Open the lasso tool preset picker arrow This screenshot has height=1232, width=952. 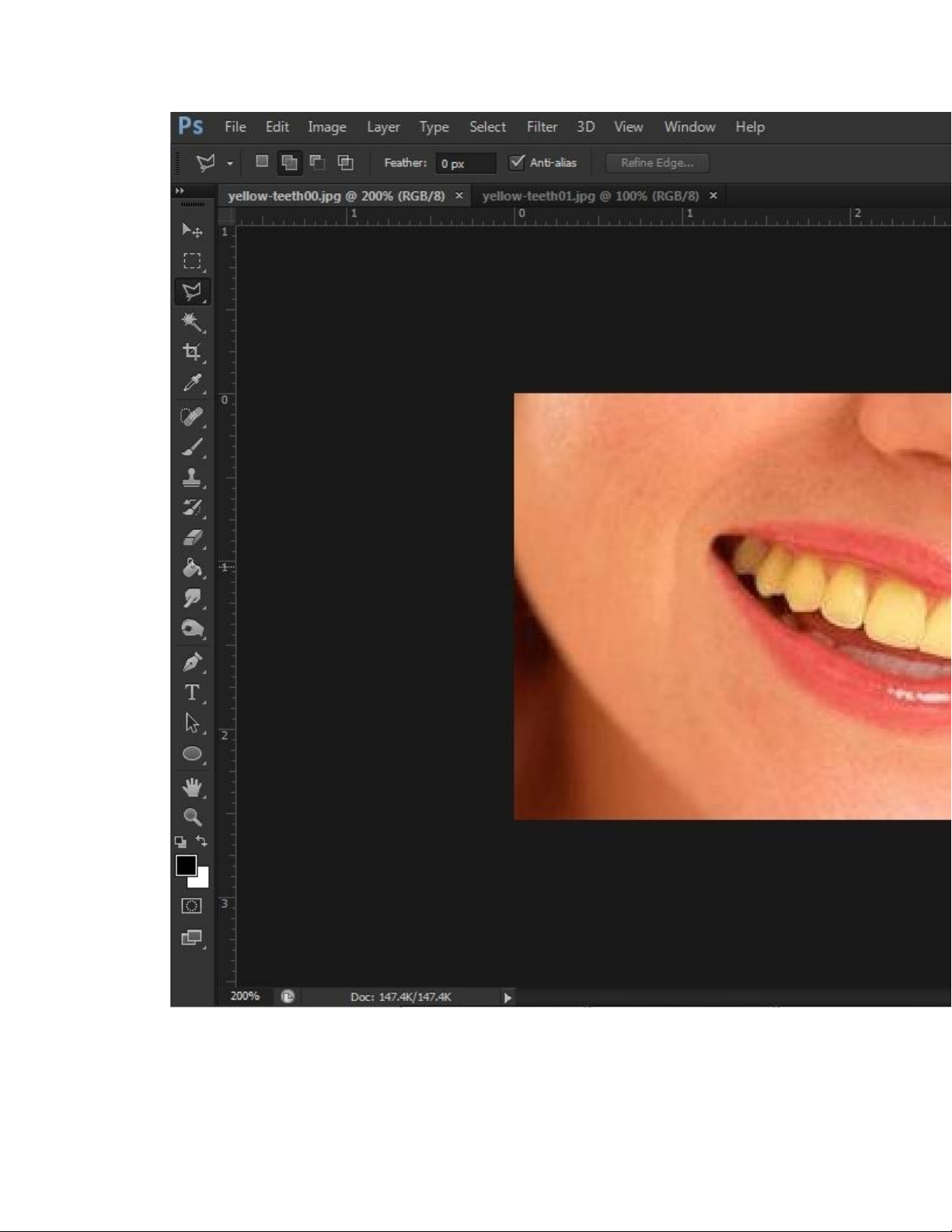click(230, 163)
